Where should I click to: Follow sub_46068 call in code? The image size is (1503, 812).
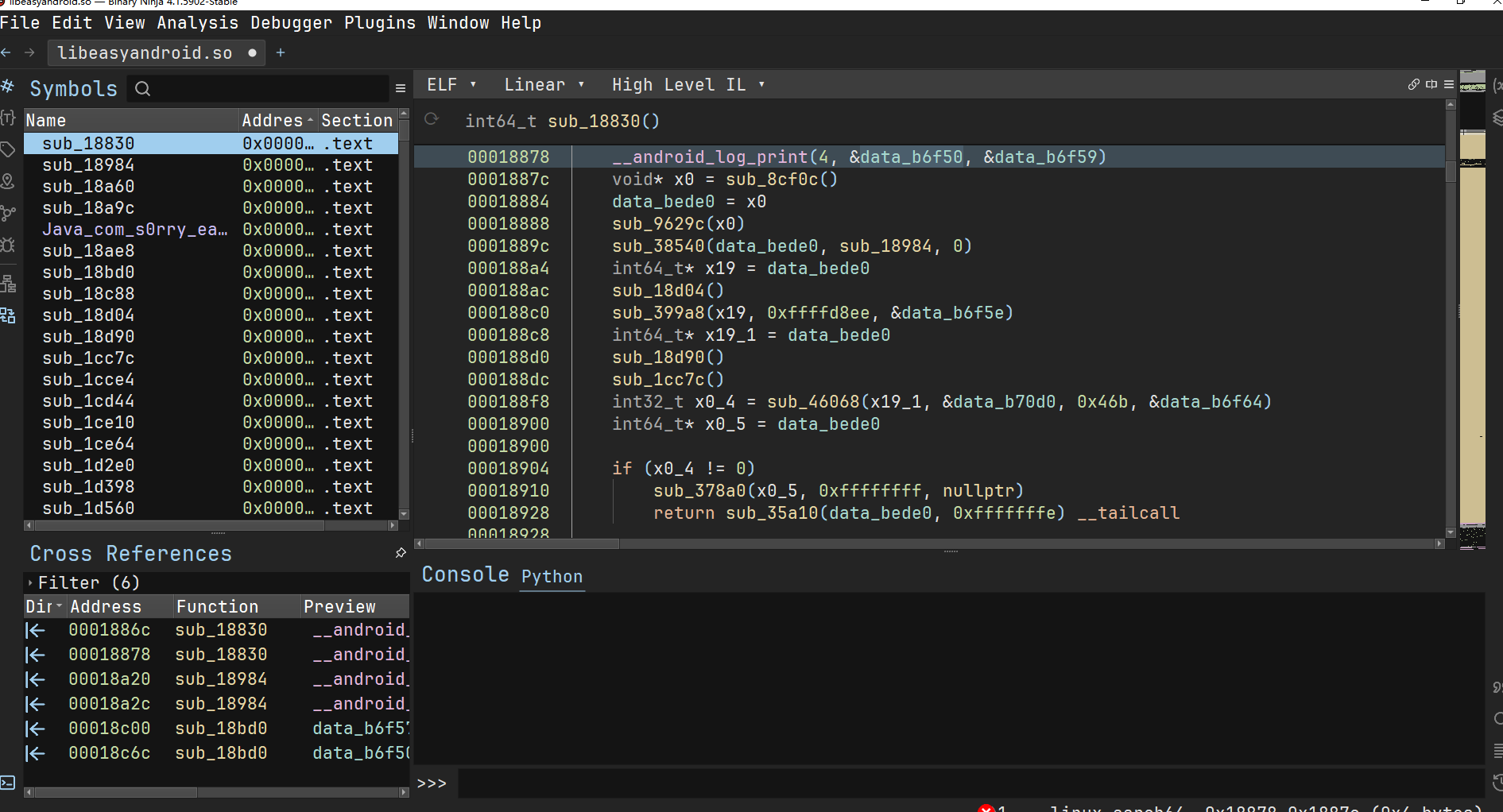[x=814, y=402]
